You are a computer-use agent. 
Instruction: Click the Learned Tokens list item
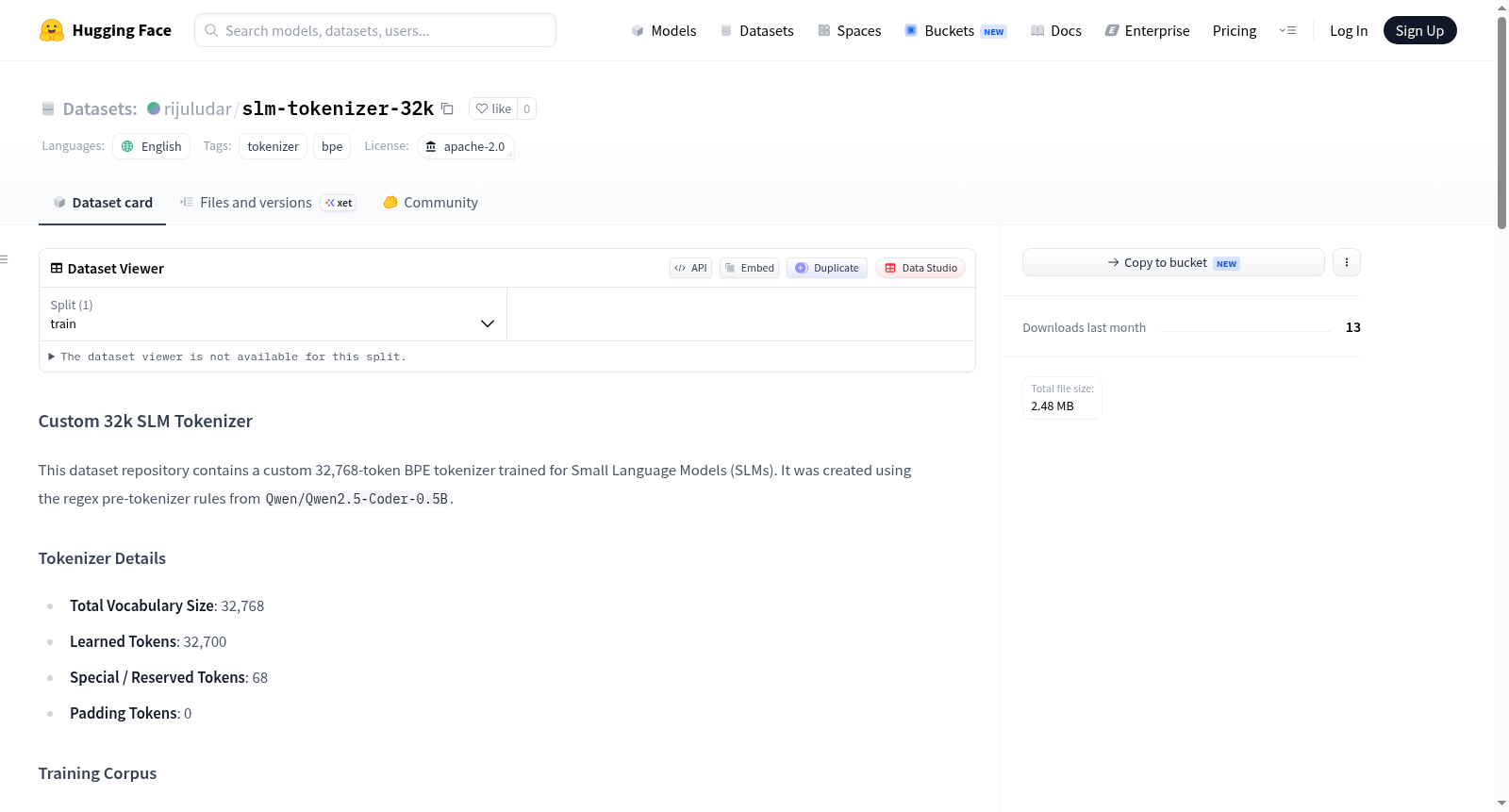click(x=148, y=641)
